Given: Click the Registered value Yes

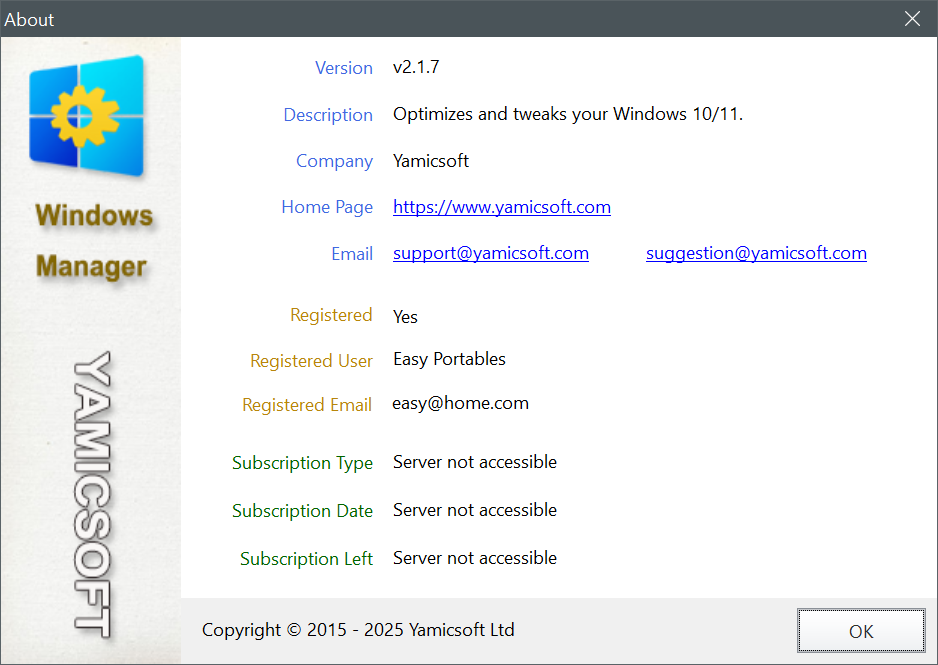Looking at the screenshot, I should tap(405, 316).
